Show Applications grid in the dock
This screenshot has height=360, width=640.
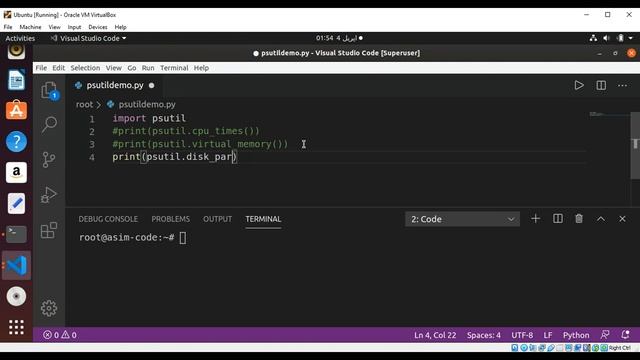coord(16,327)
